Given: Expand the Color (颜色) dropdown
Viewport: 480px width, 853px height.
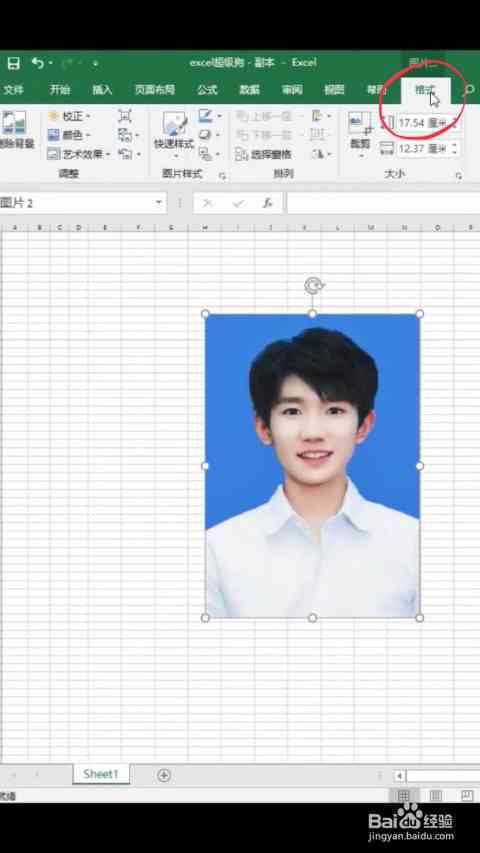Looking at the screenshot, I should [x=69, y=135].
